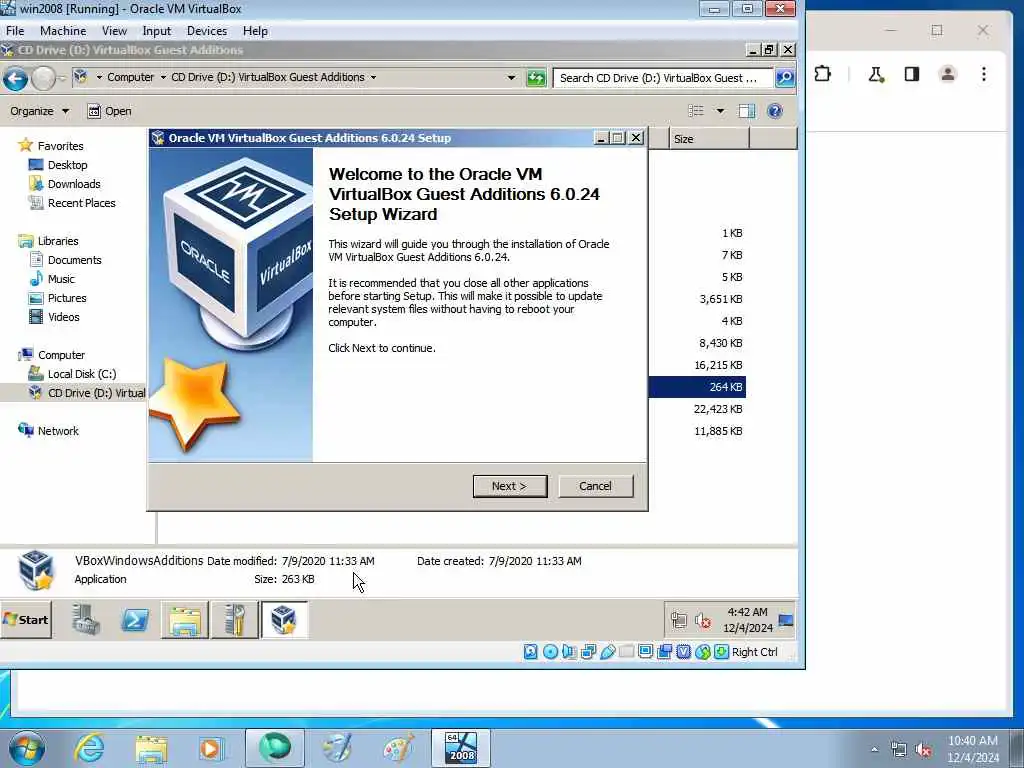Open the browser extensions puzzle icon
The width and height of the screenshot is (1024, 768).
[823, 74]
